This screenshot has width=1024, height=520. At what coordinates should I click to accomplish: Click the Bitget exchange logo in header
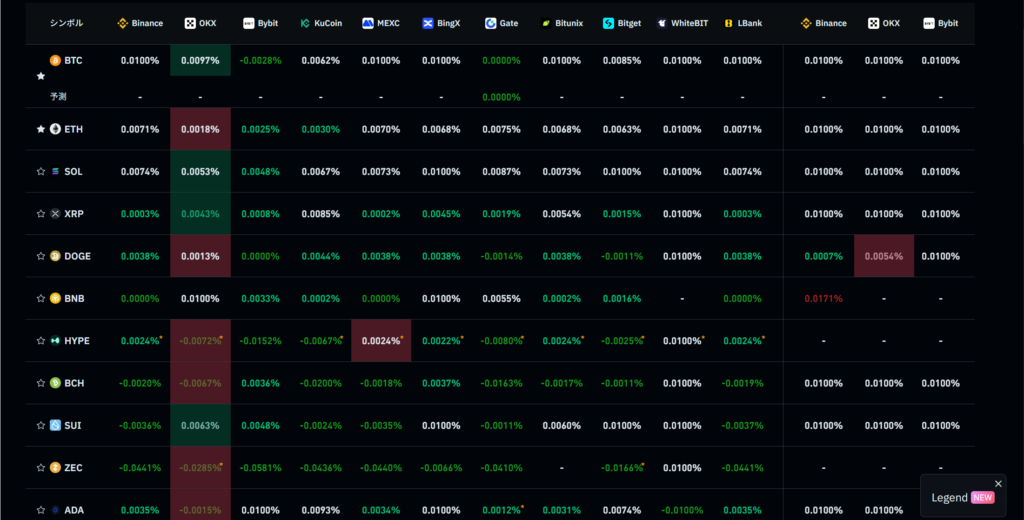click(608, 23)
